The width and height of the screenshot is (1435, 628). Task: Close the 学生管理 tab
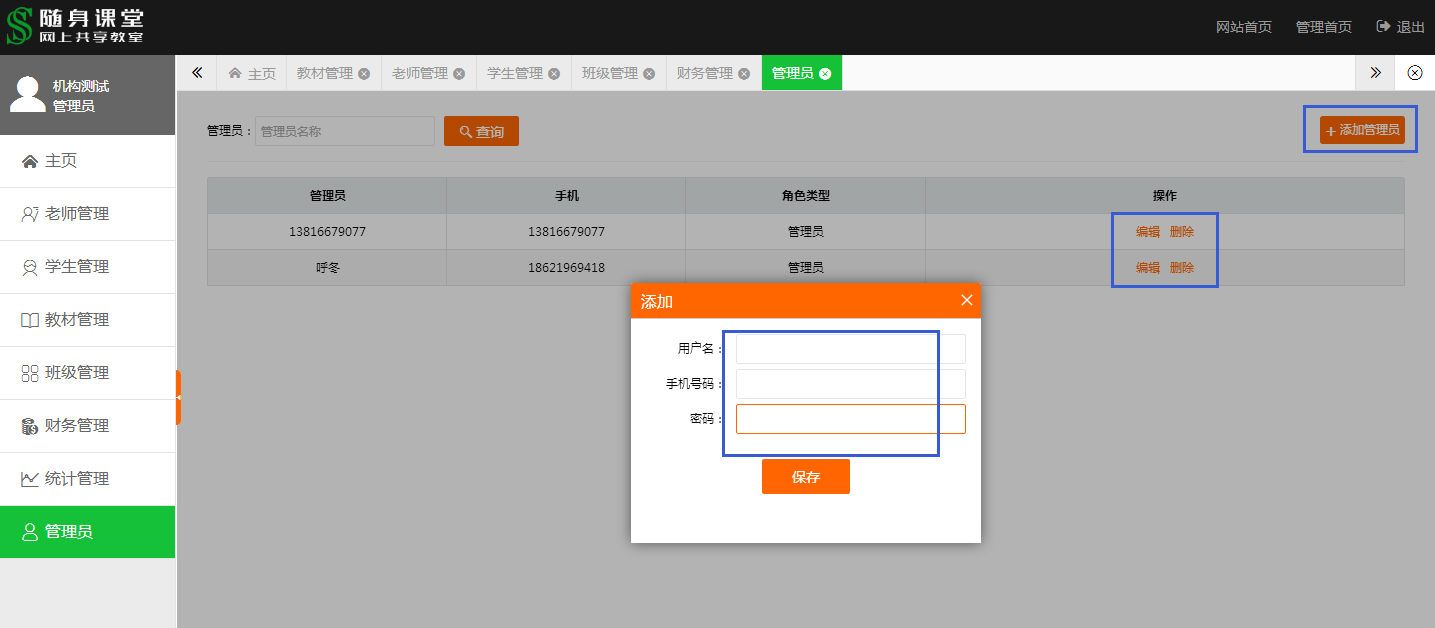[554, 74]
